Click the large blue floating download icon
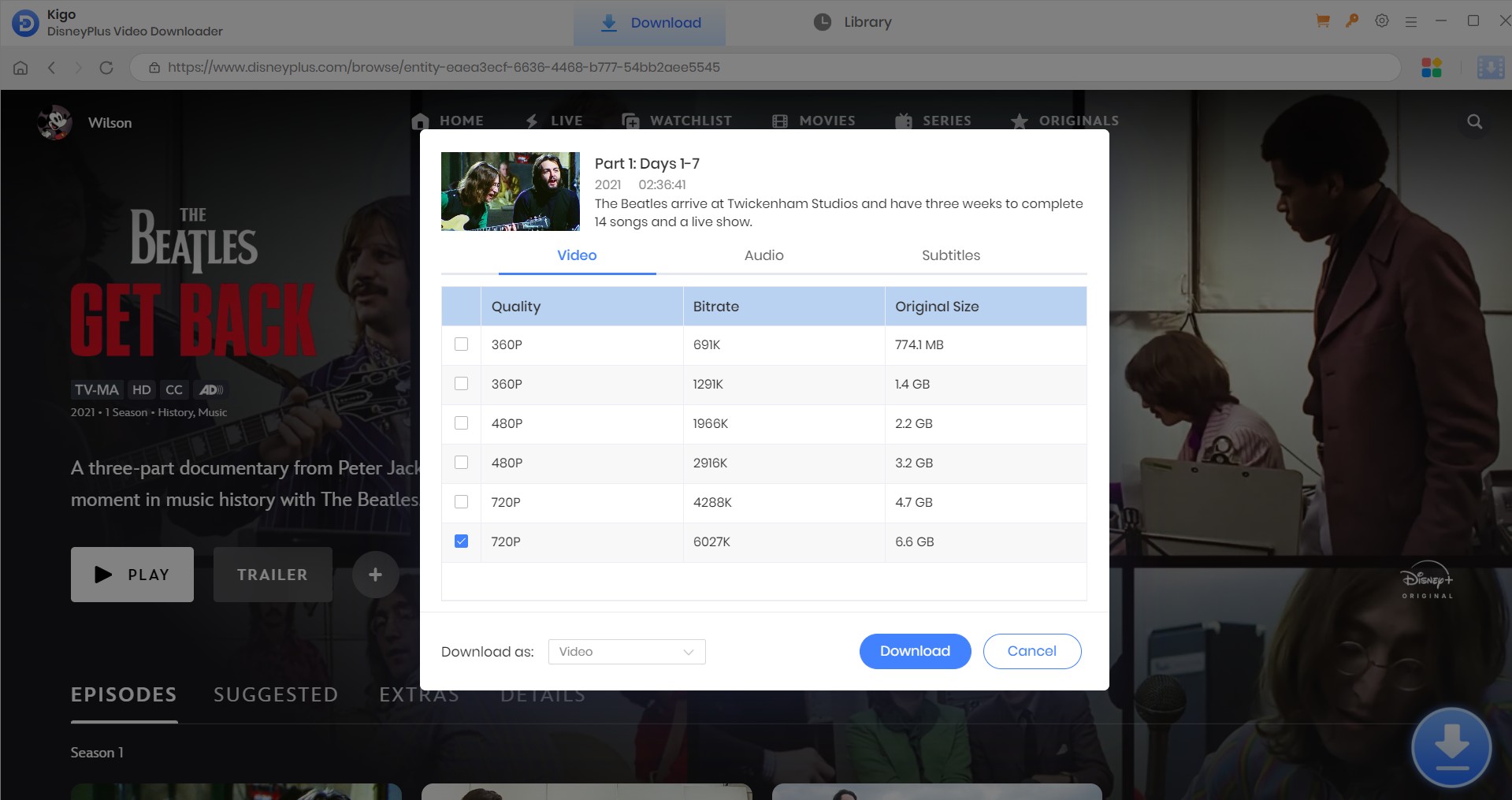The height and width of the screenshot is (800, 1512). (1451, 747)
